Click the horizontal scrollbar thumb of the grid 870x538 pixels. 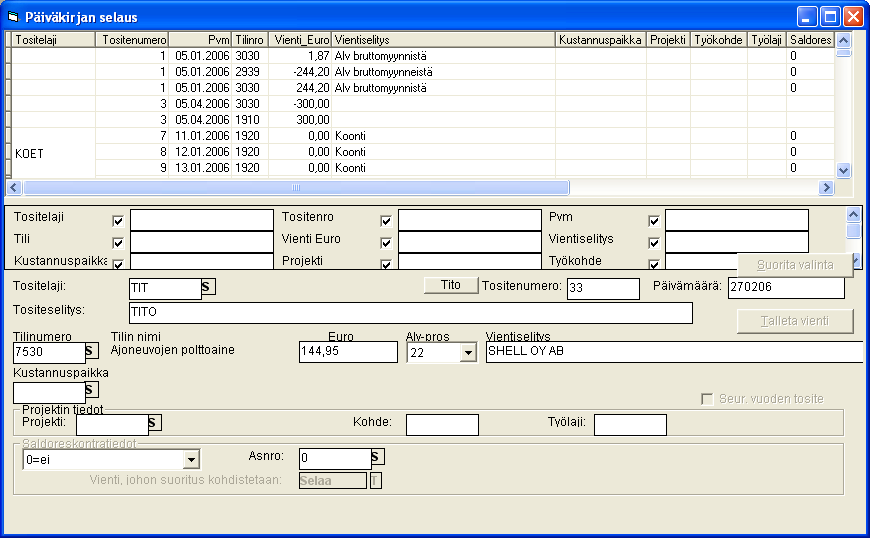tap(296, 187)
